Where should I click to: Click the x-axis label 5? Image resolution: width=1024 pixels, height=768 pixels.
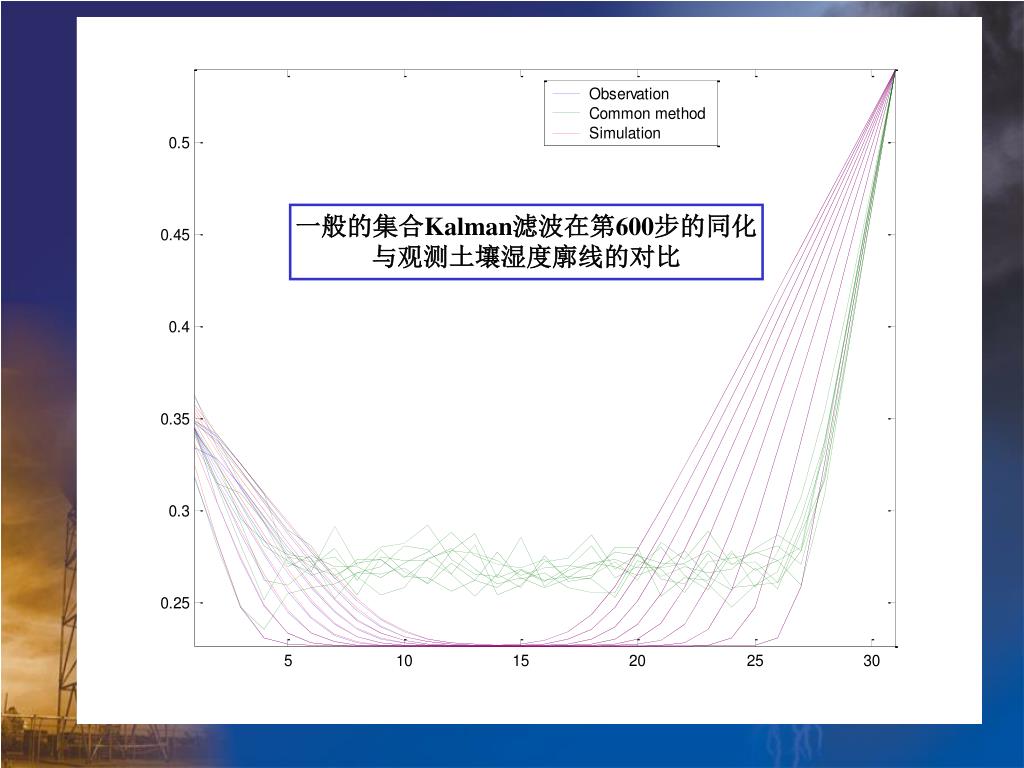[288, 661]
